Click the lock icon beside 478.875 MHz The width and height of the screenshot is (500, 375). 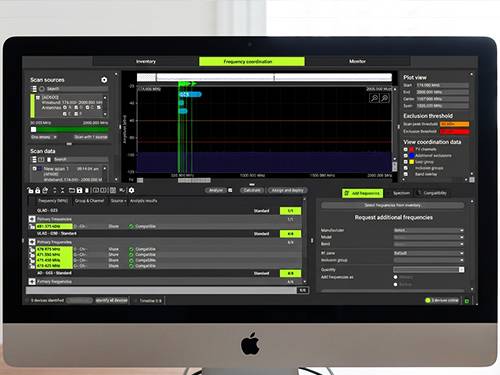tap(32, 249)
